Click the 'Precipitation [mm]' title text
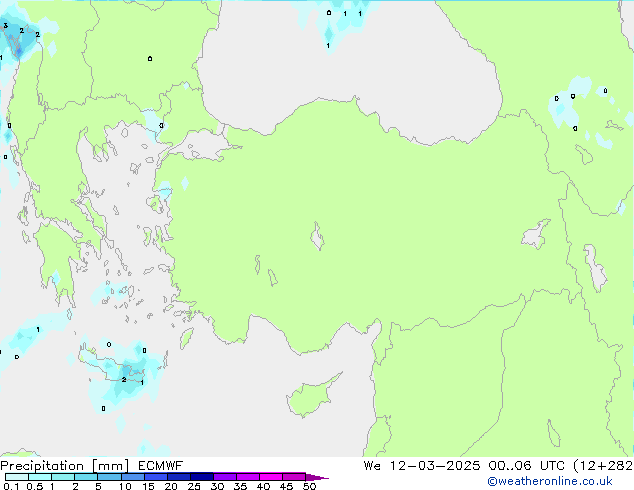The width and height of the screenshot is (634, 490). tap(64, 466)
